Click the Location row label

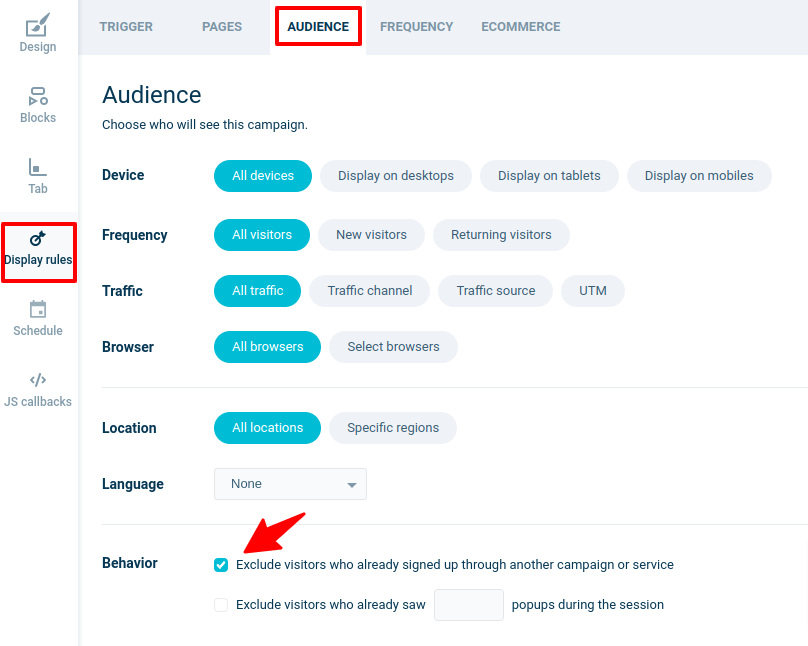pos(129,428)
